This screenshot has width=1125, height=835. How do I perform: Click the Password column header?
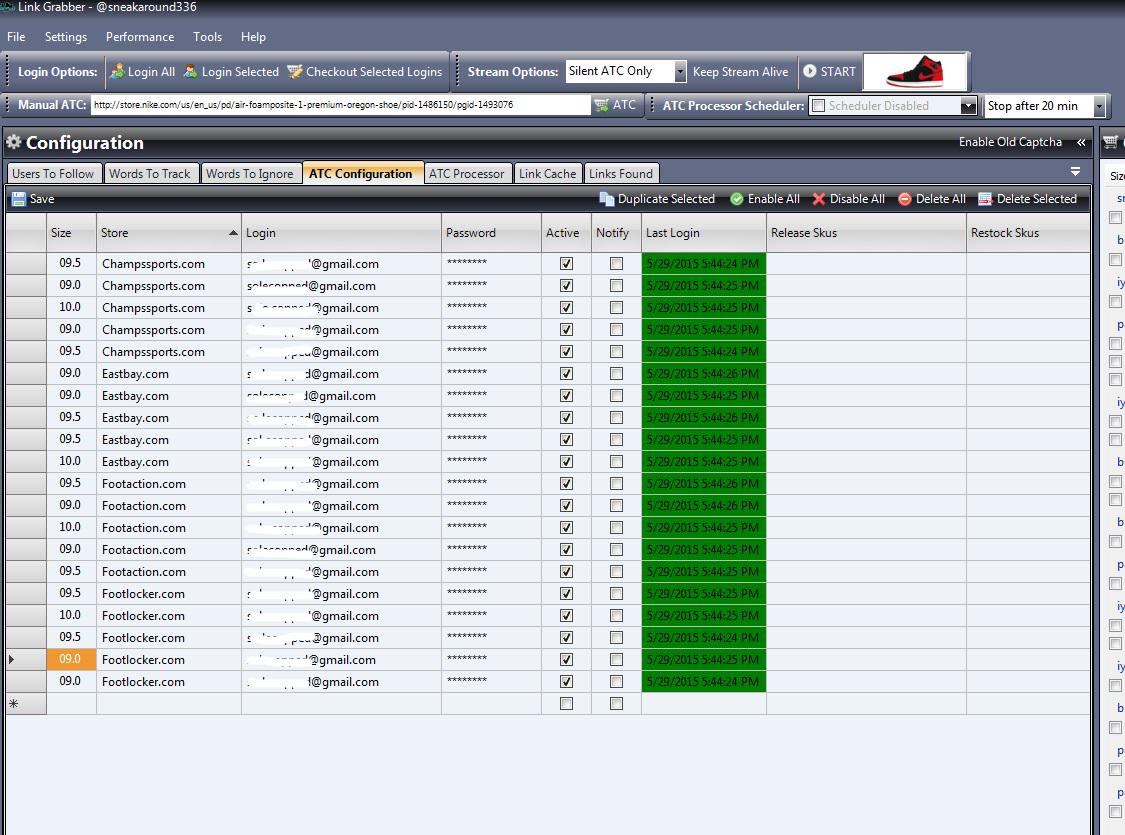pyautogui.click(x=491, y=232)
